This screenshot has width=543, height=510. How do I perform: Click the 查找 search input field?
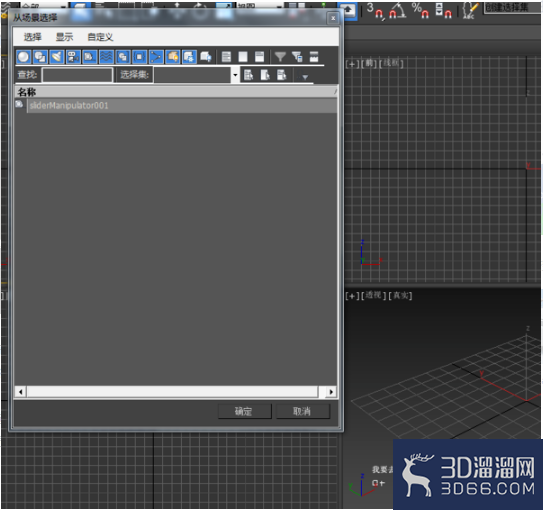(x=77, y=75)
